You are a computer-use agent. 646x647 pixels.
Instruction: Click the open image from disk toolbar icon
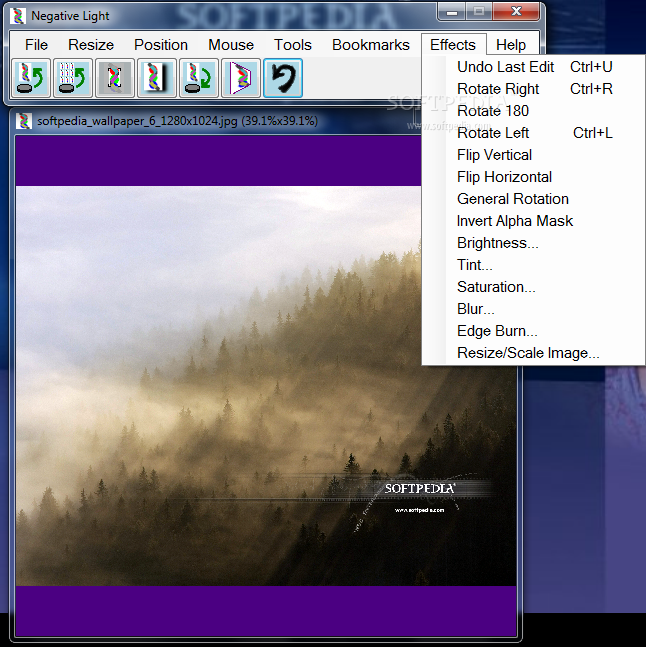click(31, 78)
